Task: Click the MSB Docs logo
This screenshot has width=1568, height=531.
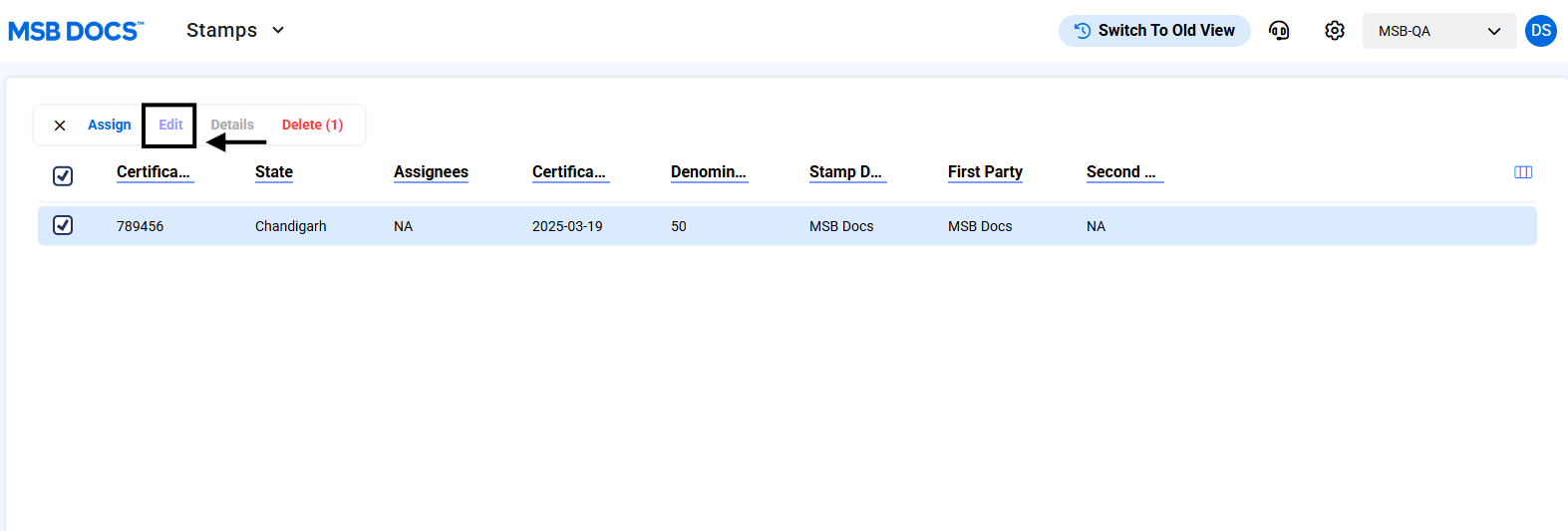Action: pos(76,31)
